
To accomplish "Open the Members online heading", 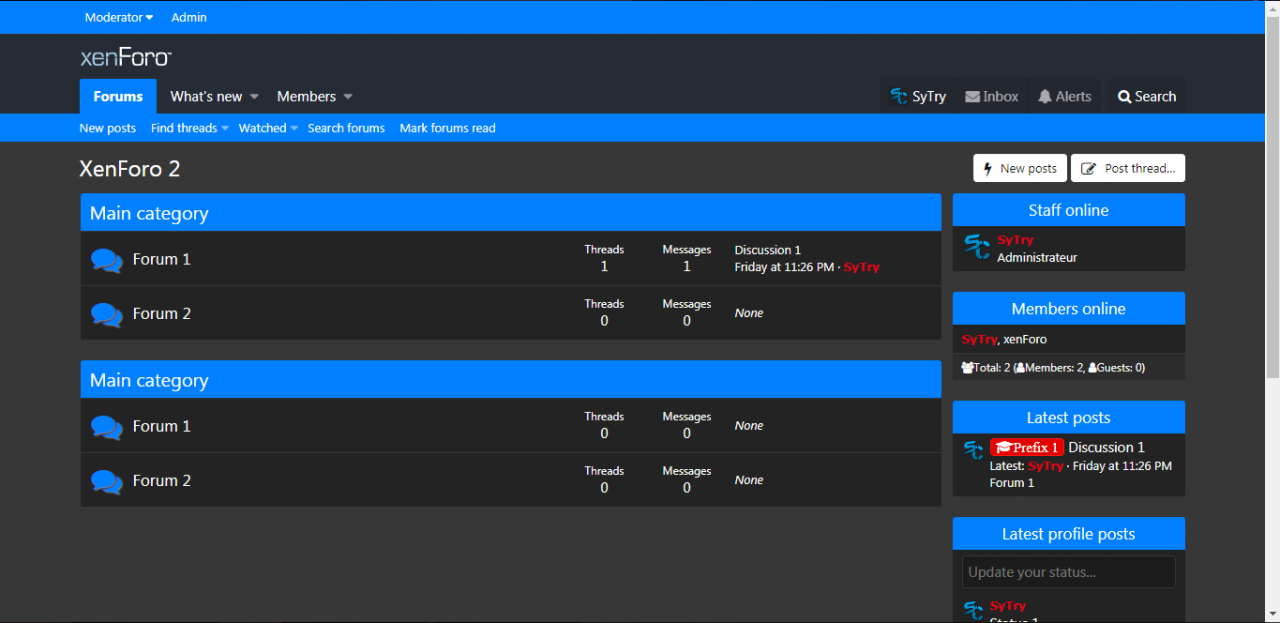I will point(1069,309).
